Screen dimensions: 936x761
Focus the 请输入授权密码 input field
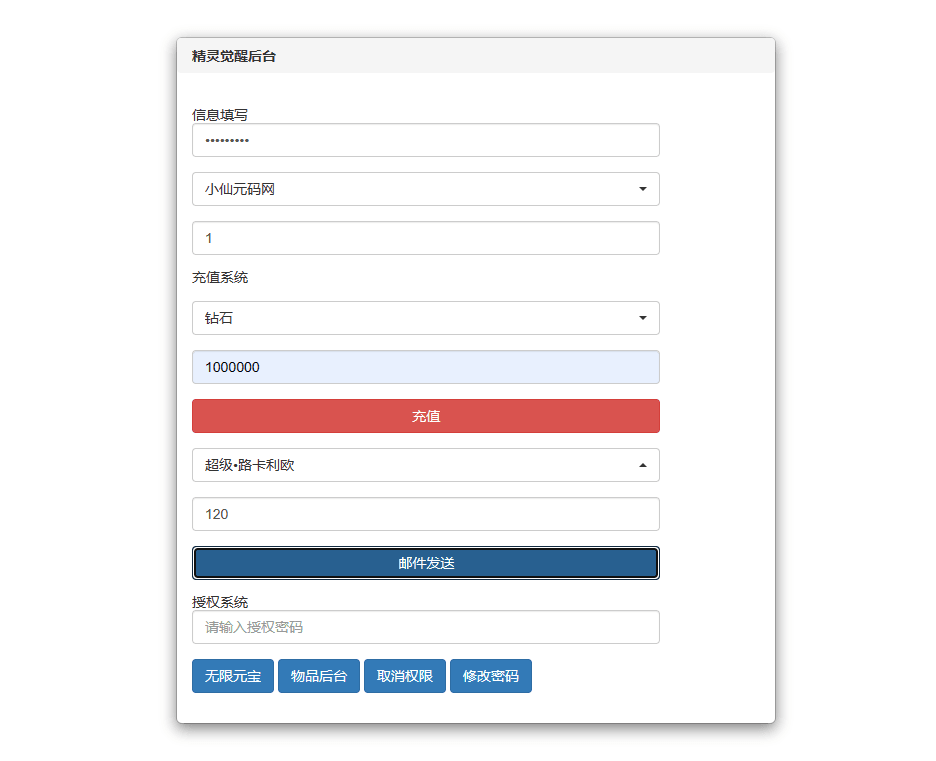(426, 627)
